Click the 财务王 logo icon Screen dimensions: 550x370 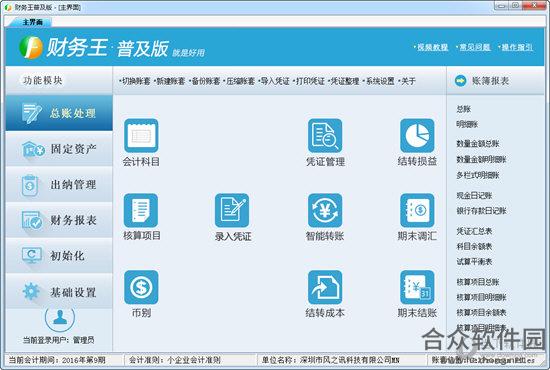pyautogui.click(x=31, y=47)
